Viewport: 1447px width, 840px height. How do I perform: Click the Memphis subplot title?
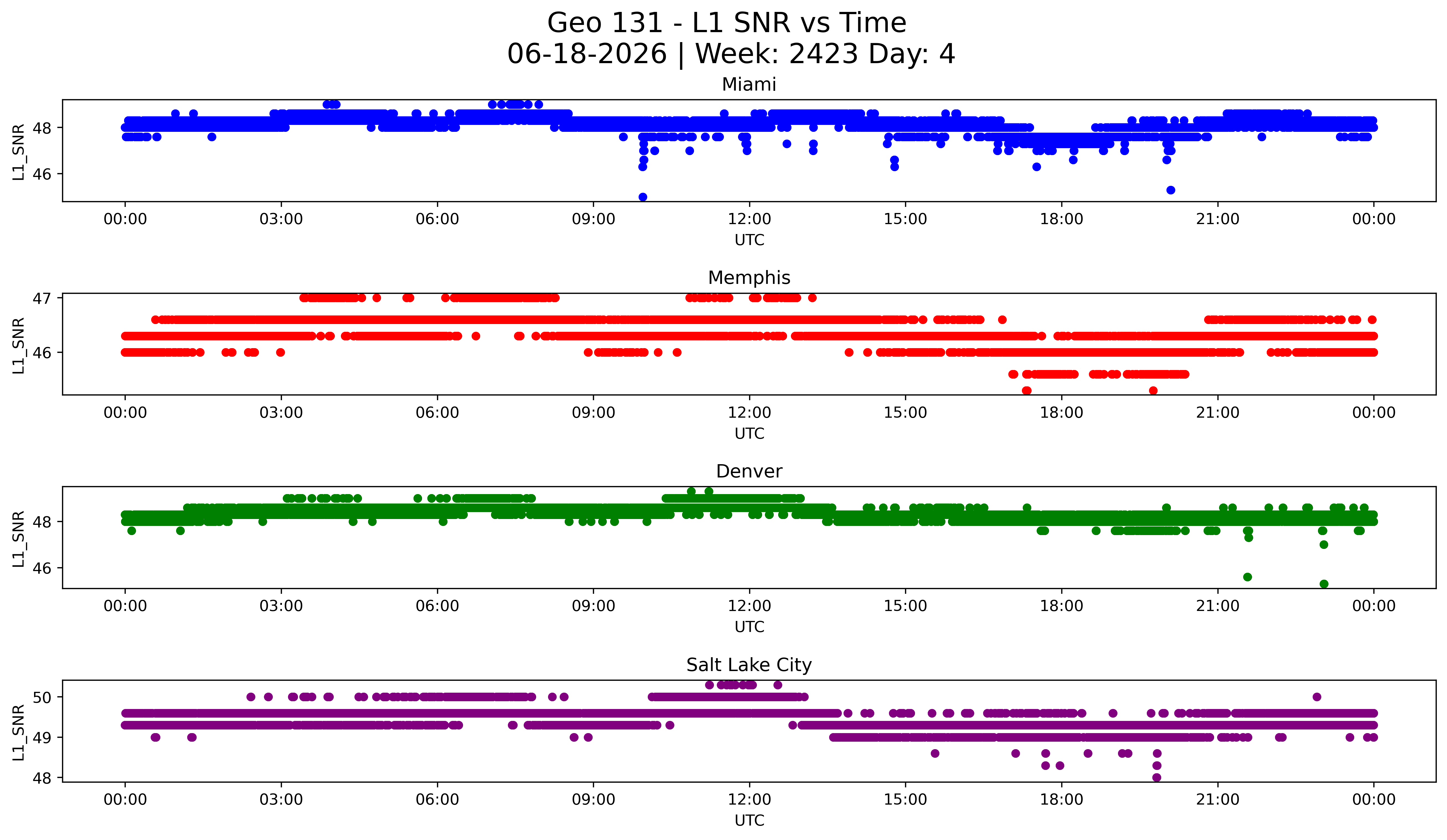[x=749, y=278]
